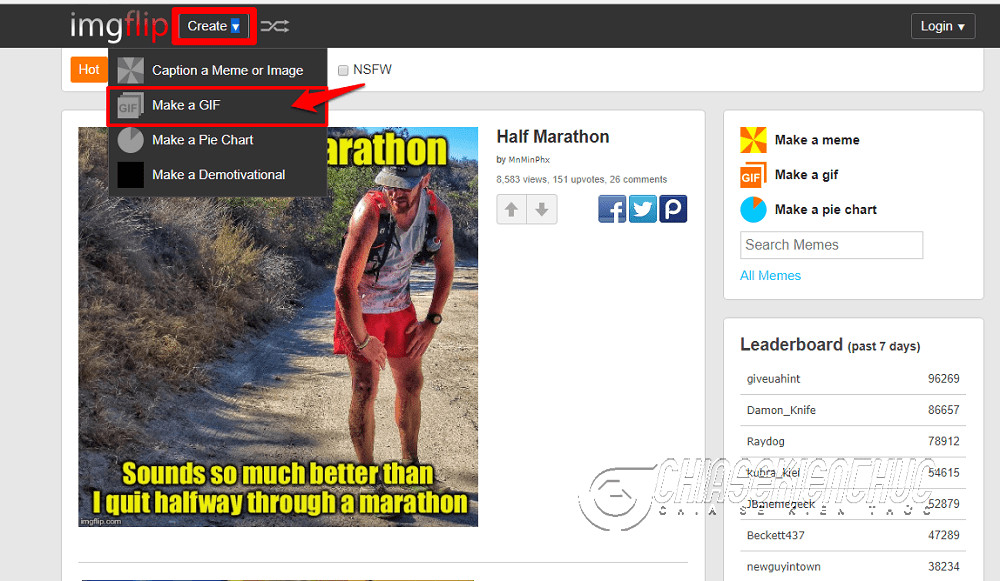
Task: Click the orange sidebar GIF icon
Action: click(x=753, y=175)
